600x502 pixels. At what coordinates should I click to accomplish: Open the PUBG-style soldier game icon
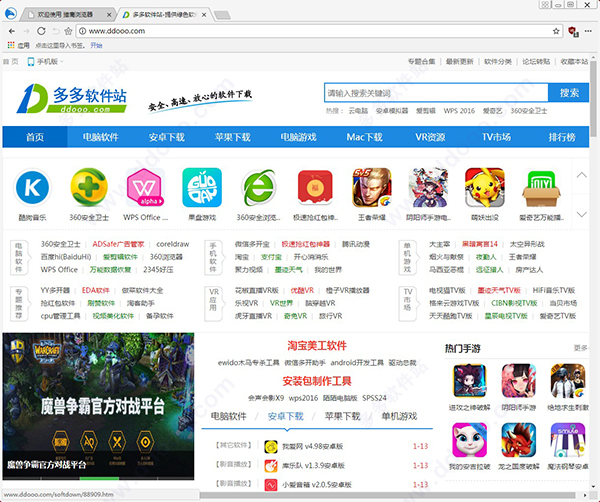pyautogui.click(x=568, y=381)
